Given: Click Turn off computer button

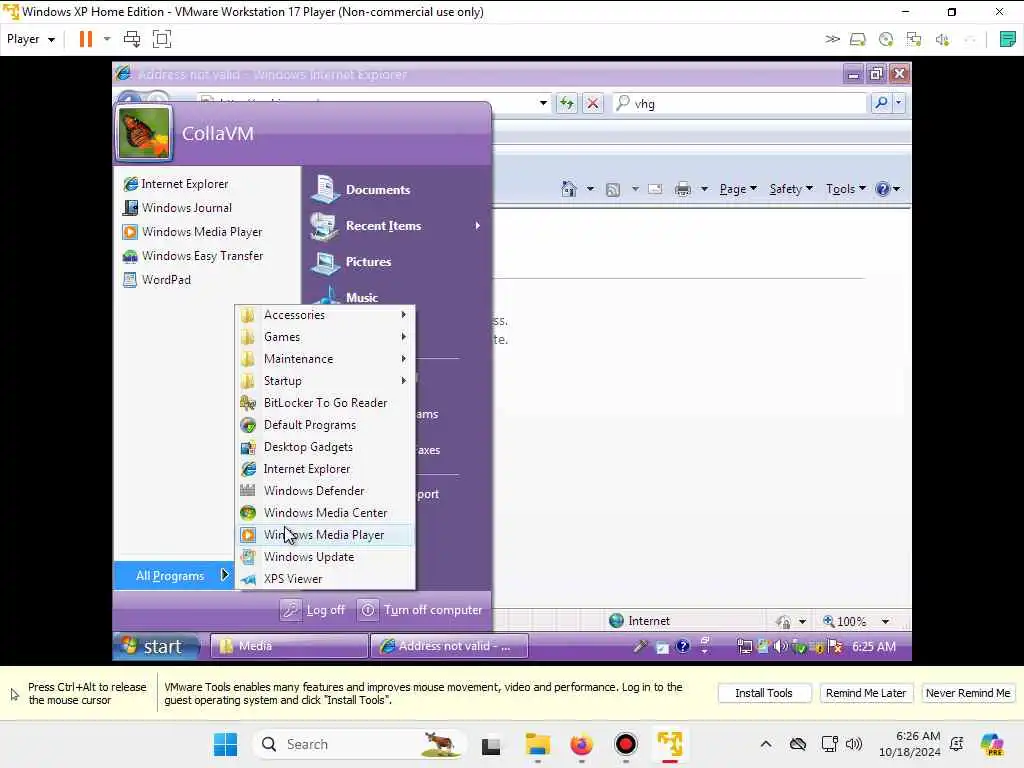Looking at the screenshot, I should pos(421,610).
